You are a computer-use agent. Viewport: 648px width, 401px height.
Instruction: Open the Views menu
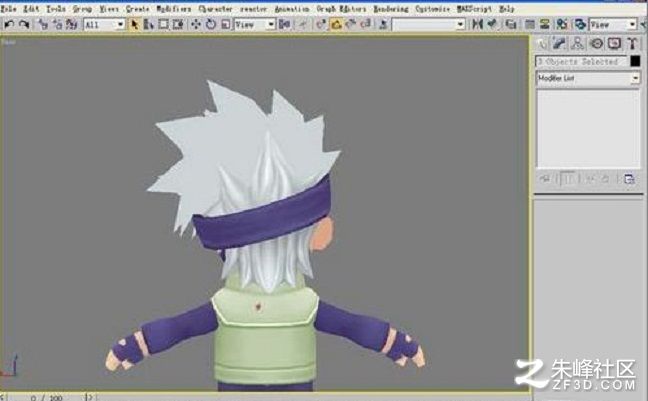point(109,9)
